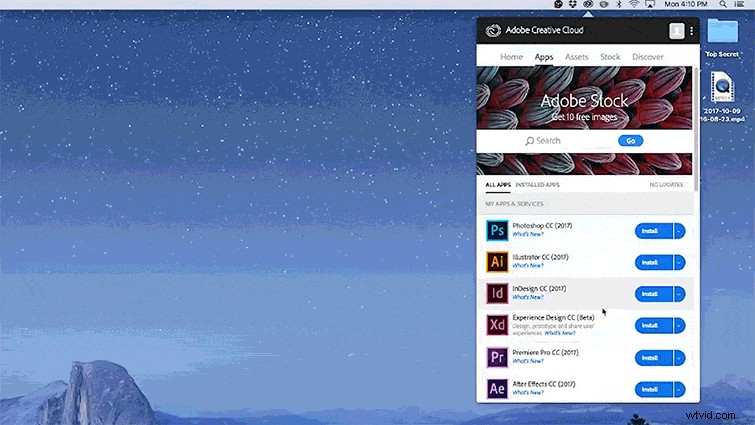755x425 pixels.
Task: Open What's New link for After Effects
Action: pos(528,392)
